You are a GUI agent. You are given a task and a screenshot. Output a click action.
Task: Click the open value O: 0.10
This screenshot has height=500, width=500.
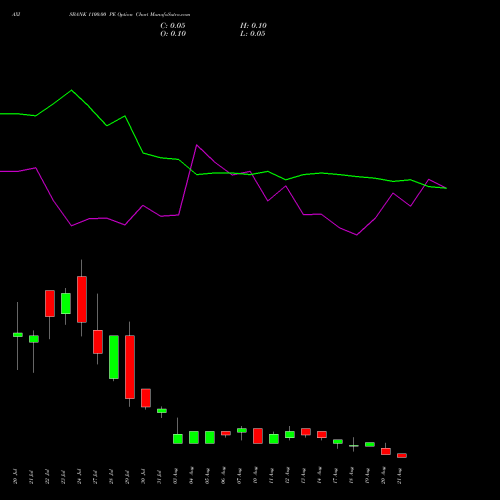click(x=173, y=34)
